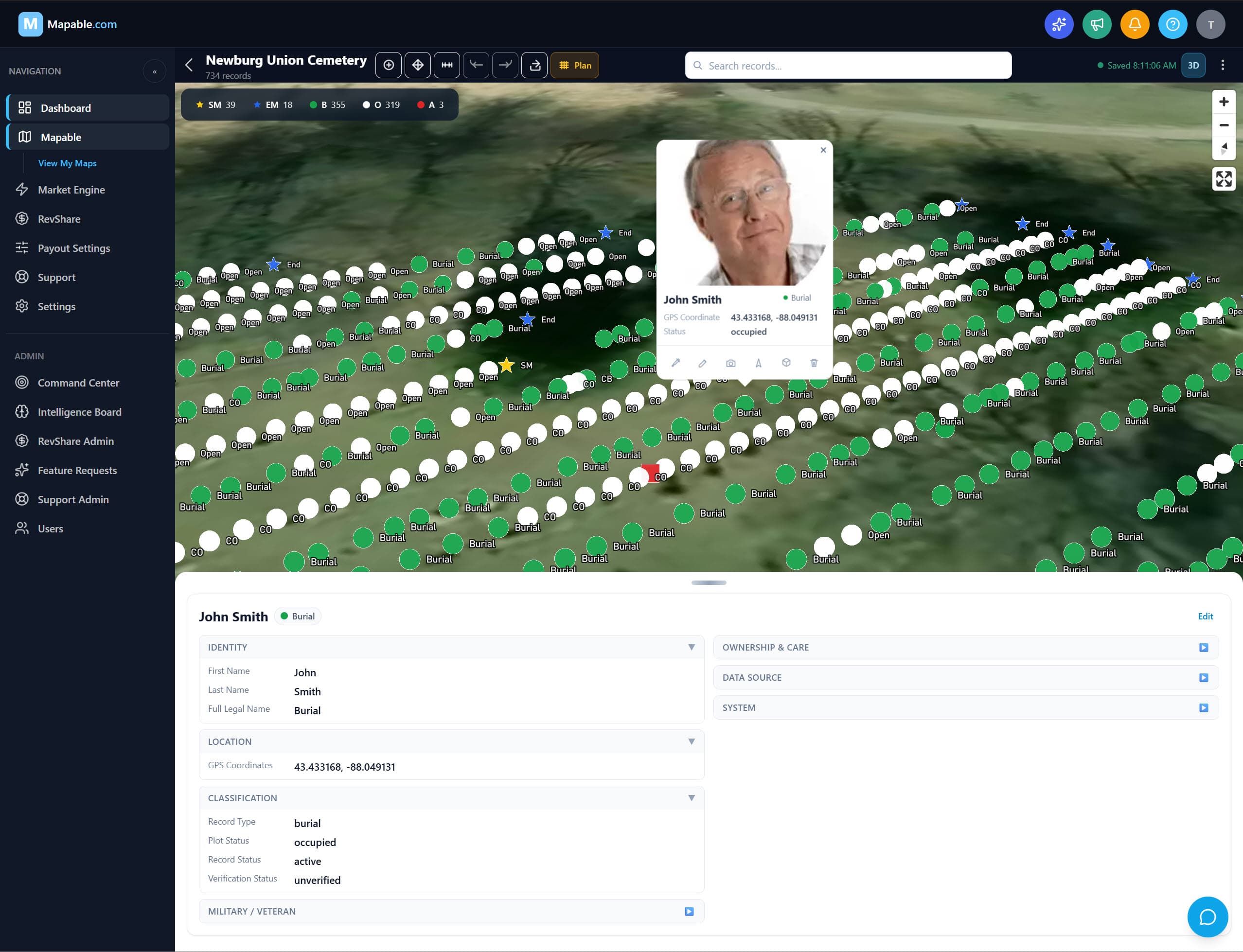
Task: Collapse the IDENTITY section
Action: [692, 647]
